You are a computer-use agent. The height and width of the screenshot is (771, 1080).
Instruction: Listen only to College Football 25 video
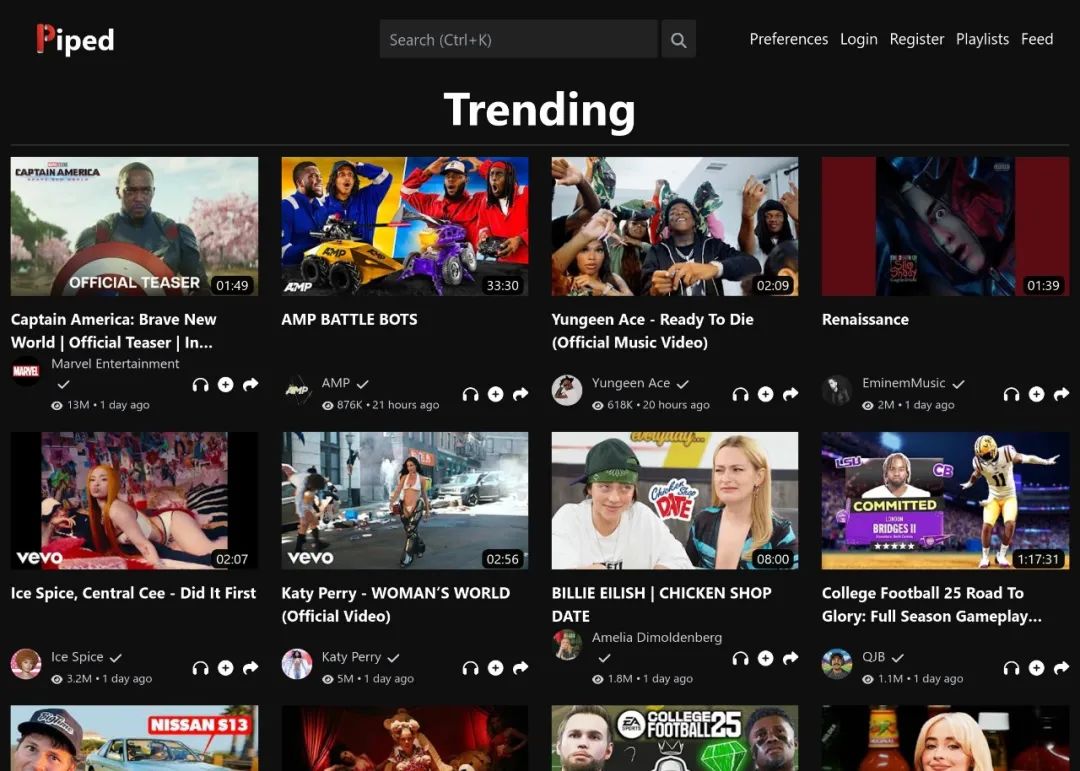pyautogui.click(x=1011, y=668)
